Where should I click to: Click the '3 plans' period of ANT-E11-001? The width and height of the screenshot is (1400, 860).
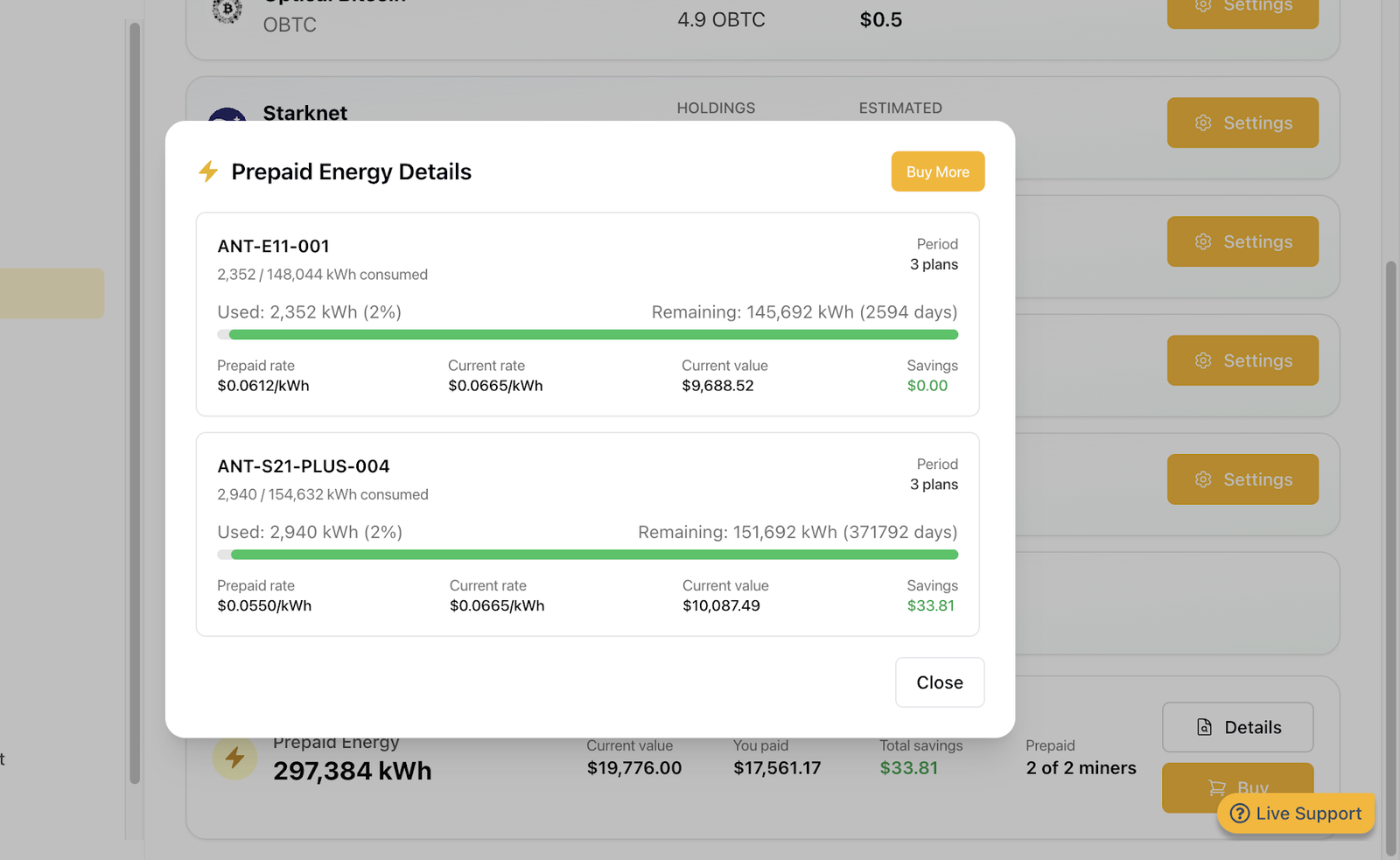coord(934,264)
